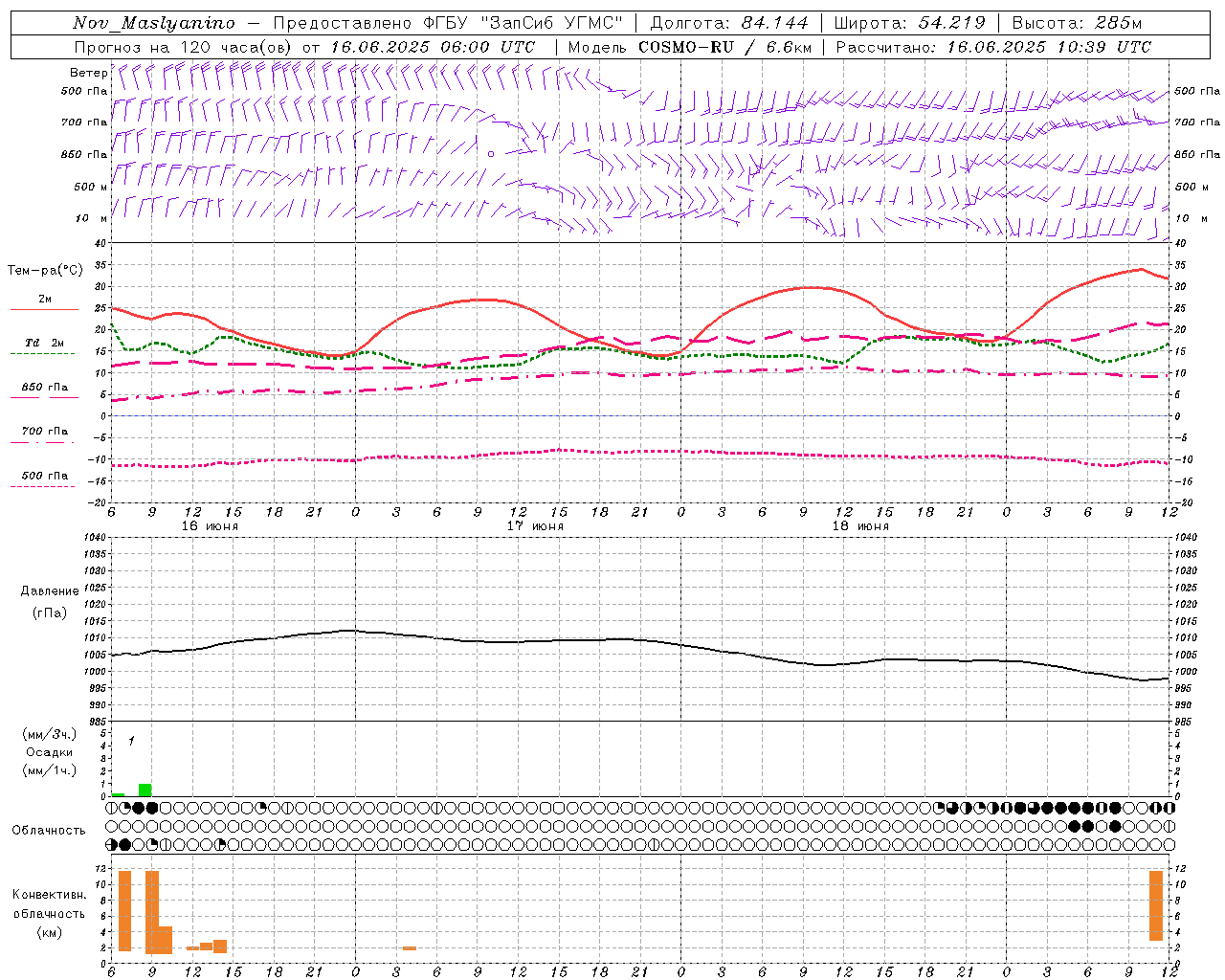
Task: Click the 'Td 2м' dew point legend entry
Action: [45, 343]
